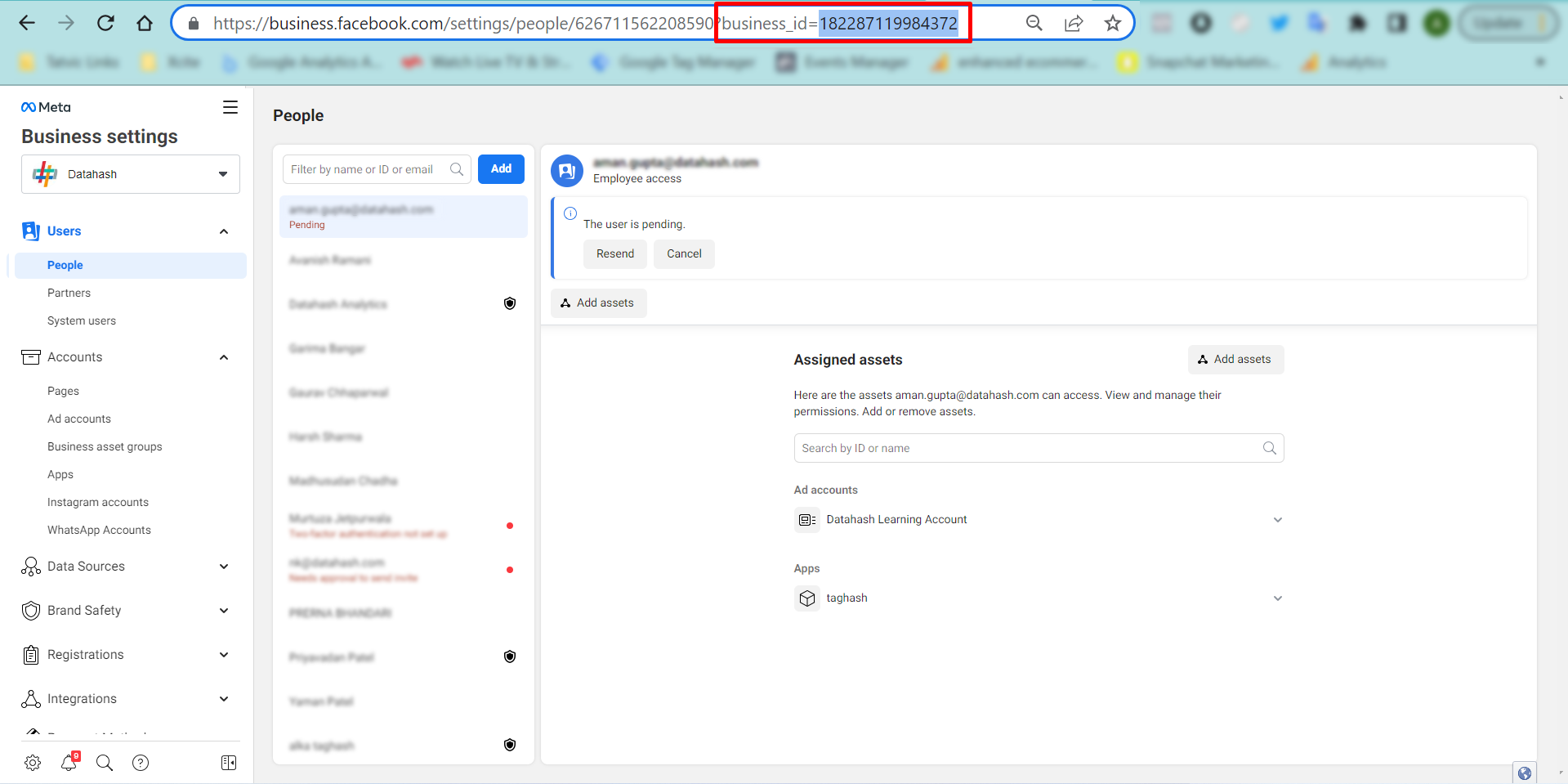This screenshot has height=784, width=1568.
Task: Click the Search by ID or name field
Action: pyautogui.click(x=1039, y=448)
